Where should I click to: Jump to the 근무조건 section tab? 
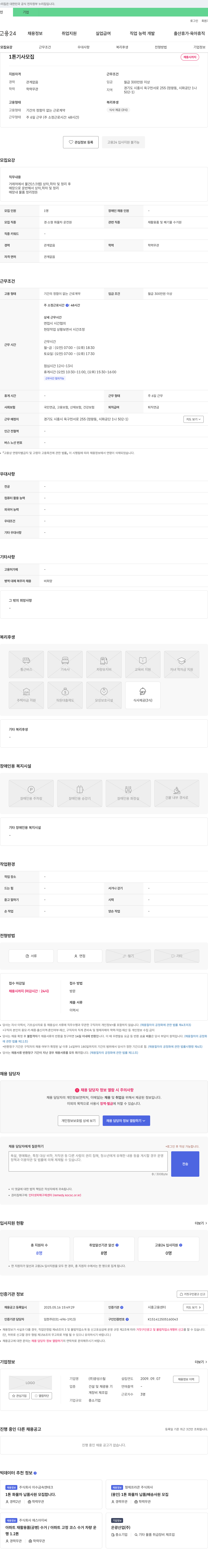click(45, 47)
